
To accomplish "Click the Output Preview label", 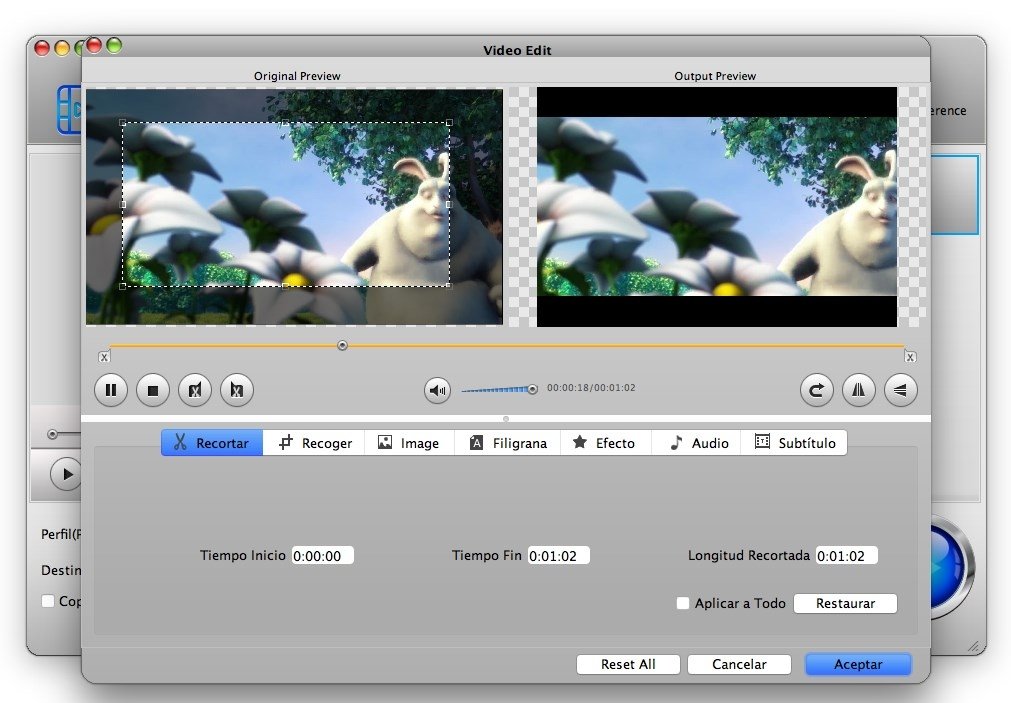I will (x=715, y=76).
